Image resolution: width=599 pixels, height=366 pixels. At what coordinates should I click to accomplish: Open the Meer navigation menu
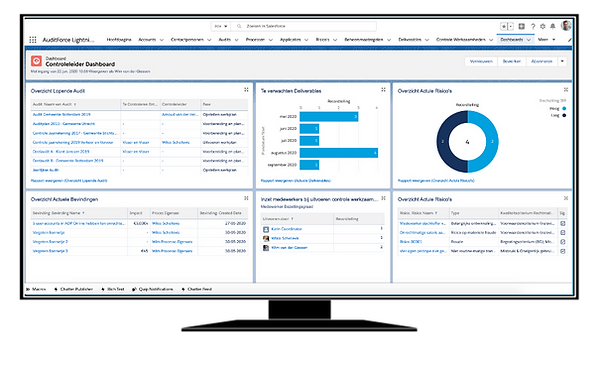tap(546, 40)
